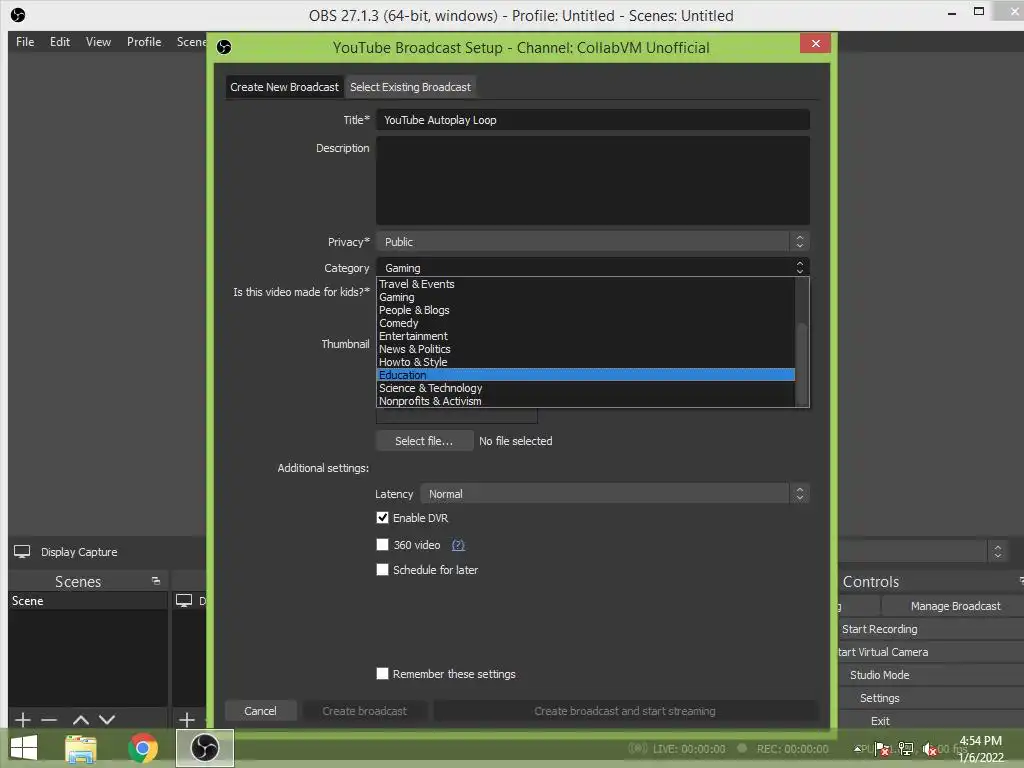Select Science & Technology category
Screen dimensions: 1024x768
586,388
